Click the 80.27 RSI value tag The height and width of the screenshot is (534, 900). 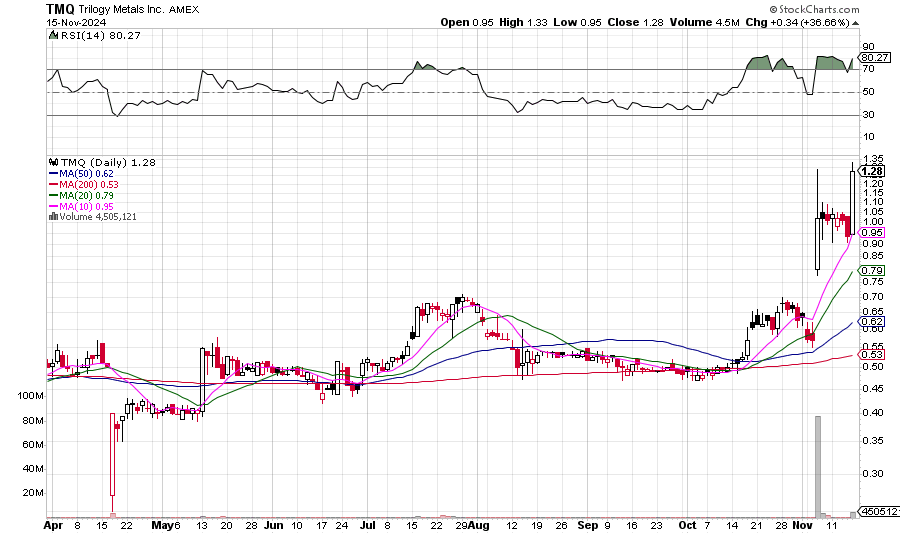874,57
